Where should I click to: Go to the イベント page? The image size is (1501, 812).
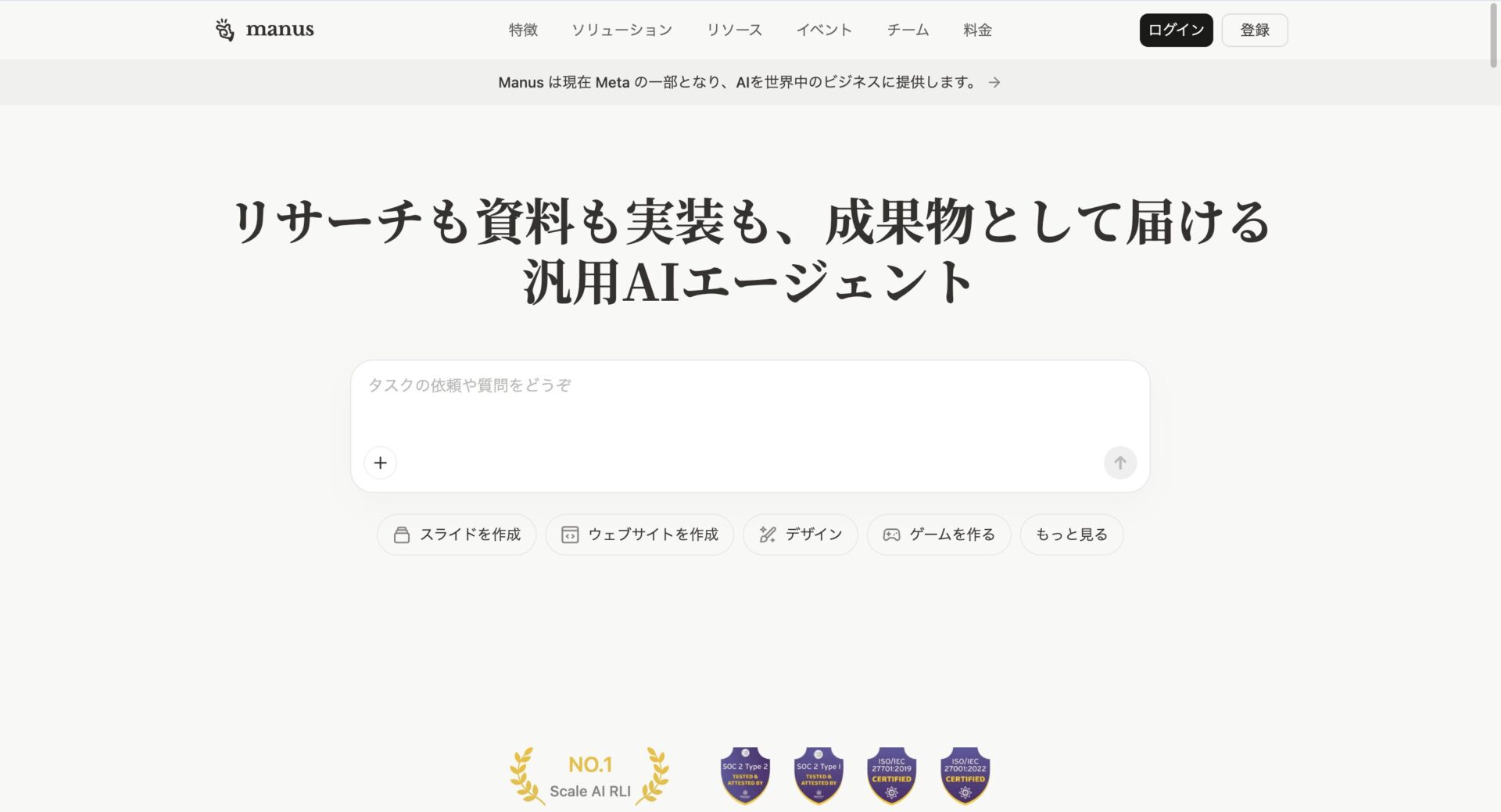(824, 30)
